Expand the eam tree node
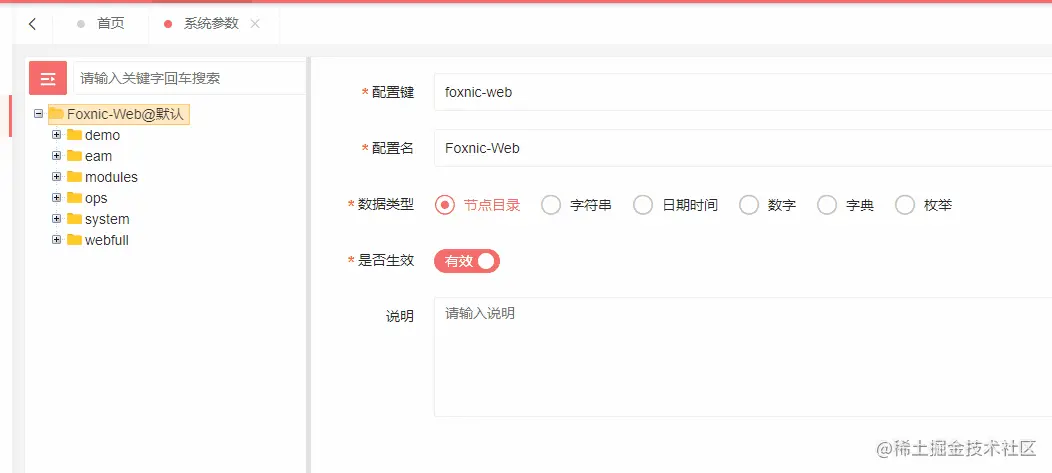1052x473 pixels. [56, 156]
